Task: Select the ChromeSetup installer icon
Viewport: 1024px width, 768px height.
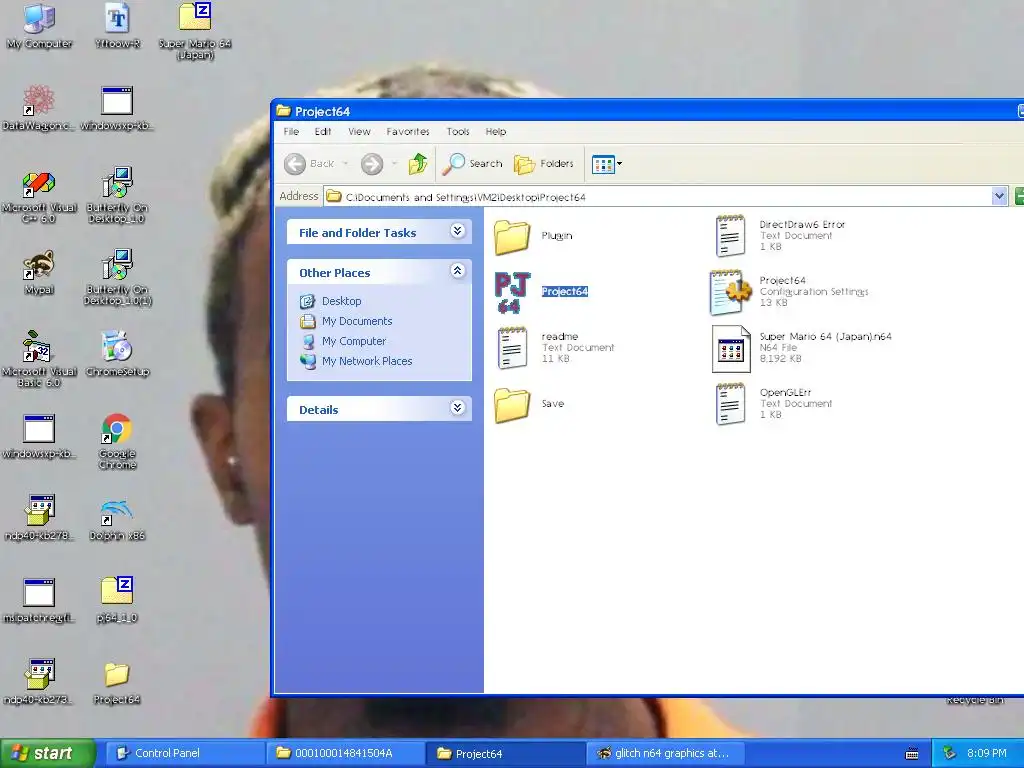Action: coord(118,355)
